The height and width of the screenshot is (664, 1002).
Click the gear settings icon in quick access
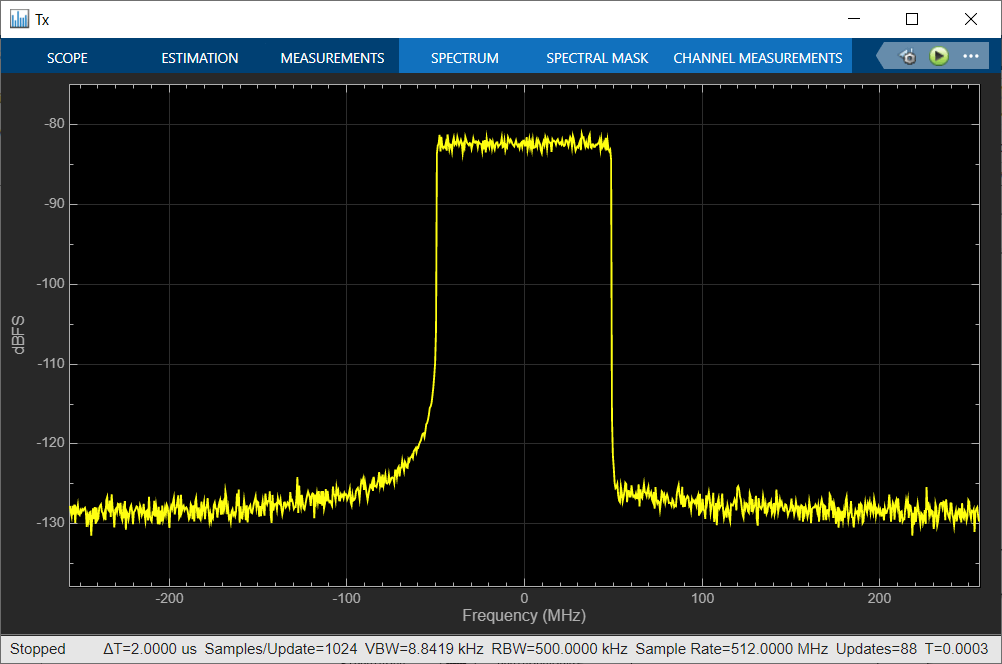point(908,57)
